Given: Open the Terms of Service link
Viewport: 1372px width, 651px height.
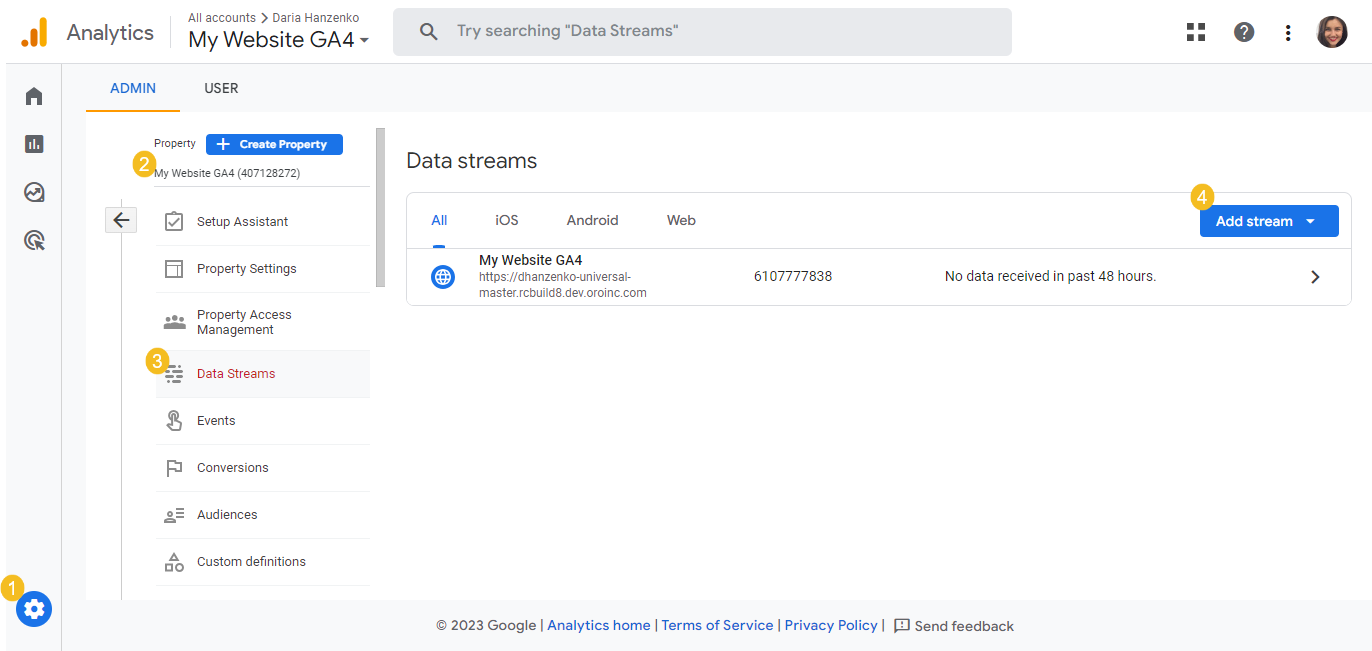Looking at the screenshot, I should tap(717, 625).
